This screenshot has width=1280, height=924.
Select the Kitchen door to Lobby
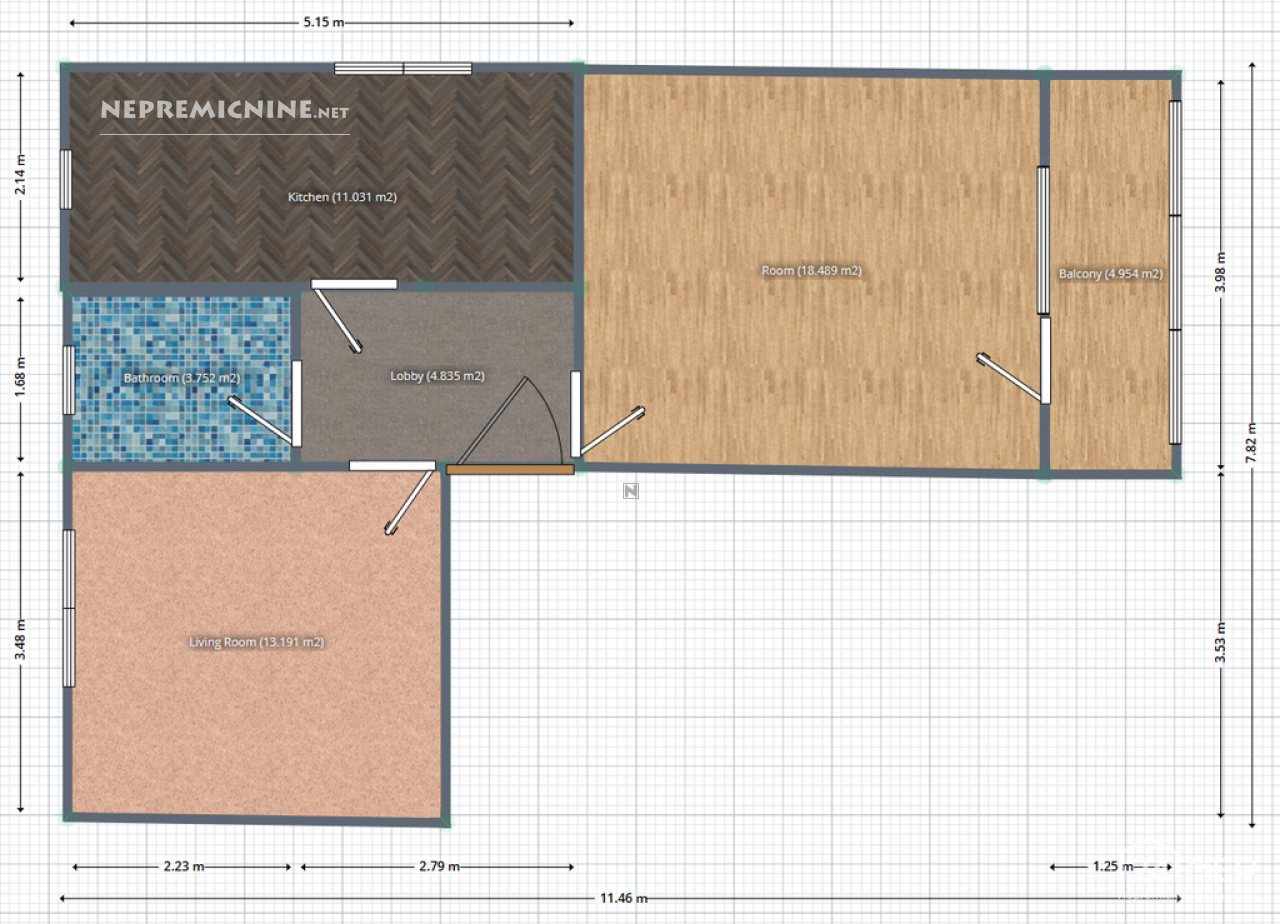point(354,284)
